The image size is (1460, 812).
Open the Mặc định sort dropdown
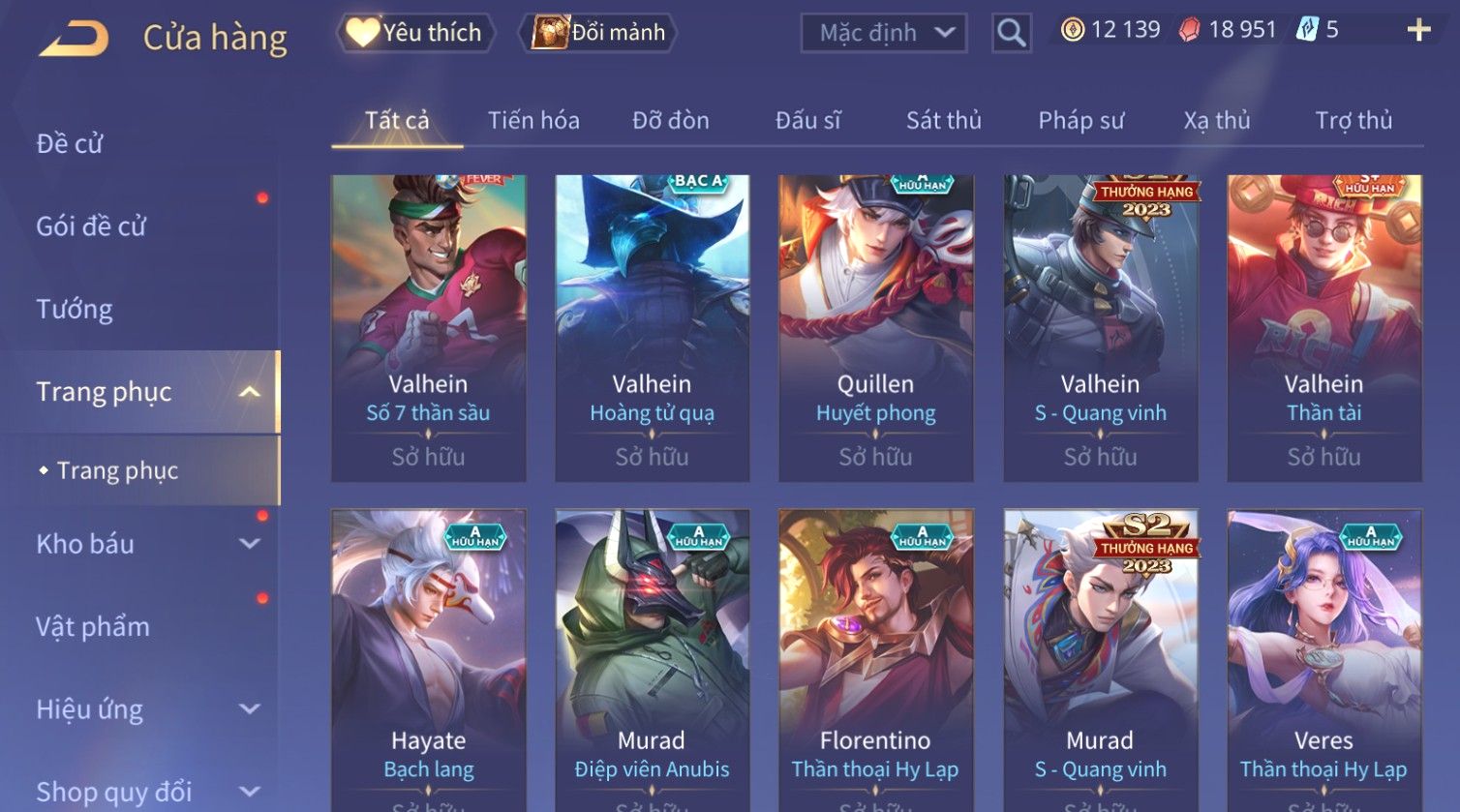[883, 33]
